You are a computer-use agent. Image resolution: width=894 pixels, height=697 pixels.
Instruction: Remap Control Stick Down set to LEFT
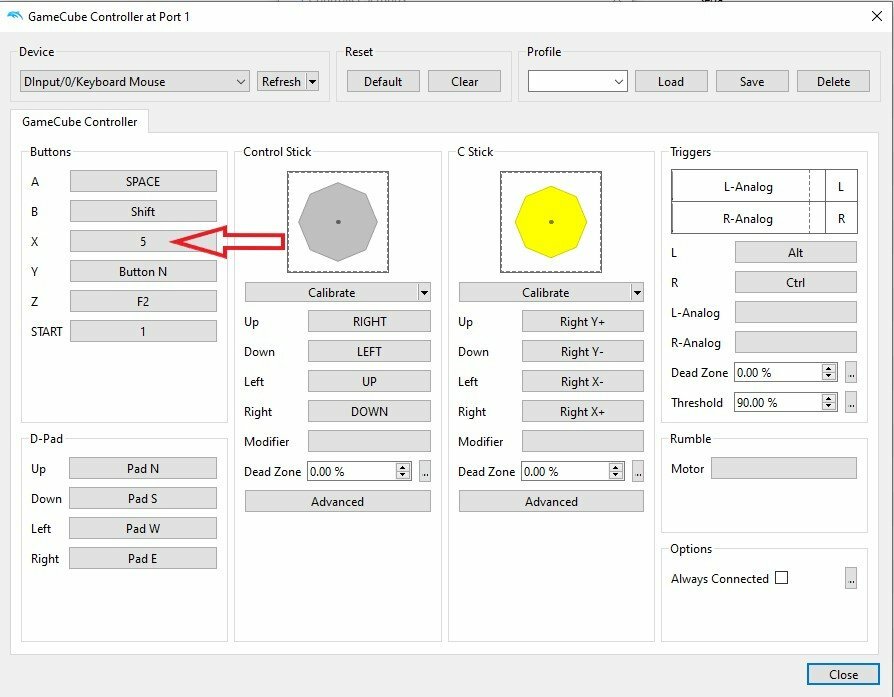pyautogui.click(x=369, y=351)
